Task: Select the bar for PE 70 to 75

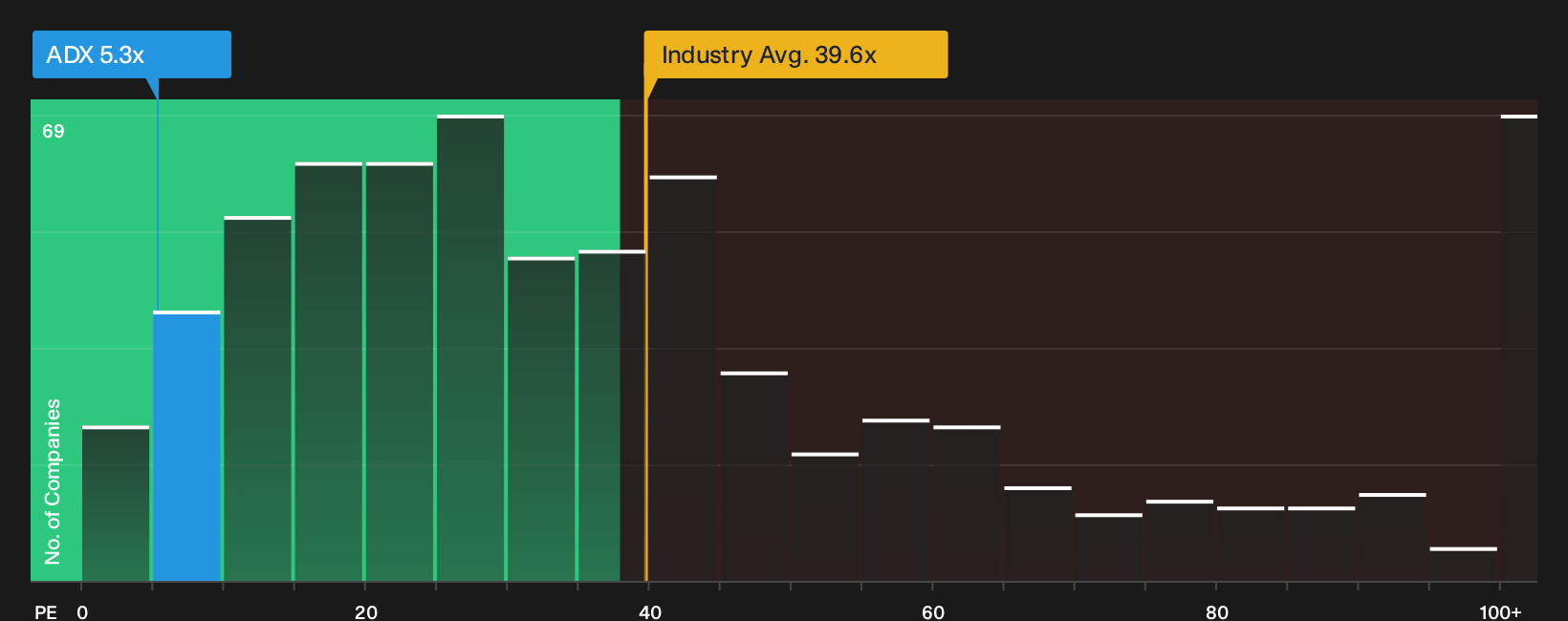Action: [1108, 547]
